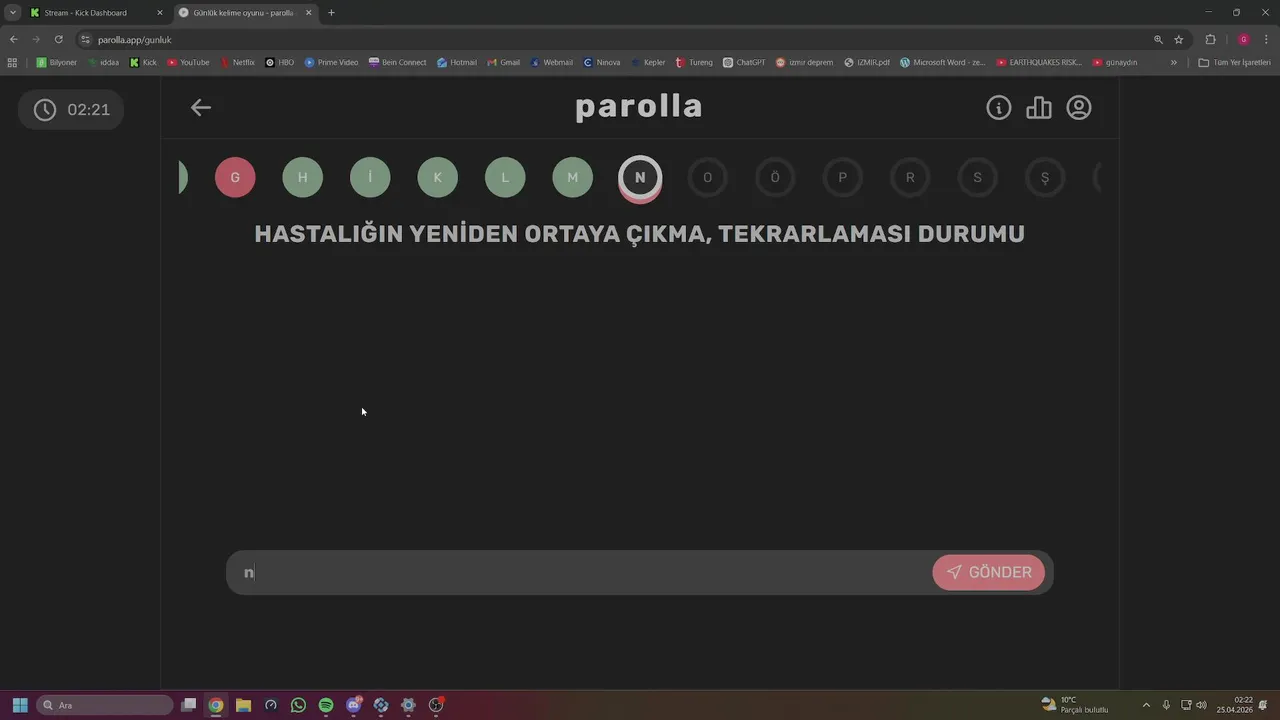Open the Bilyoner bookmark
This screenshot has height=720, width=1280.
56,62
